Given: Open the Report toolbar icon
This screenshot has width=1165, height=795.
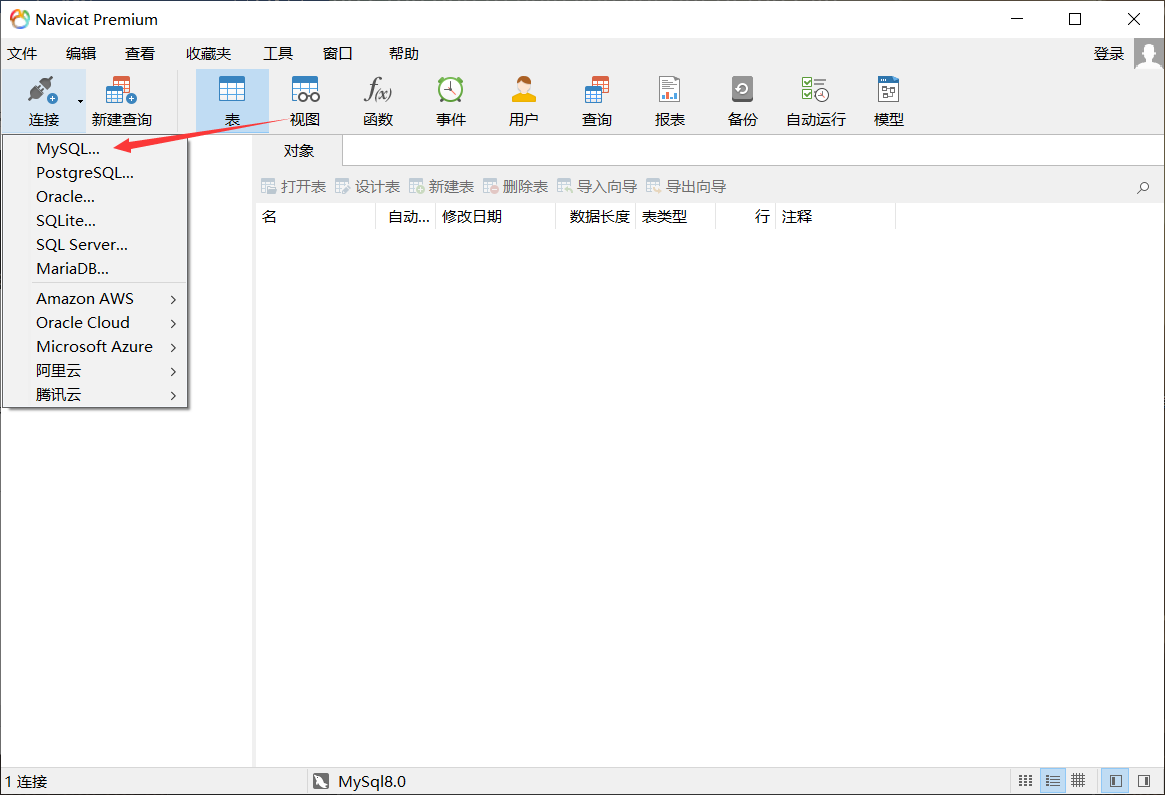Looking at the screenshot, I should (x=669, y=101).
